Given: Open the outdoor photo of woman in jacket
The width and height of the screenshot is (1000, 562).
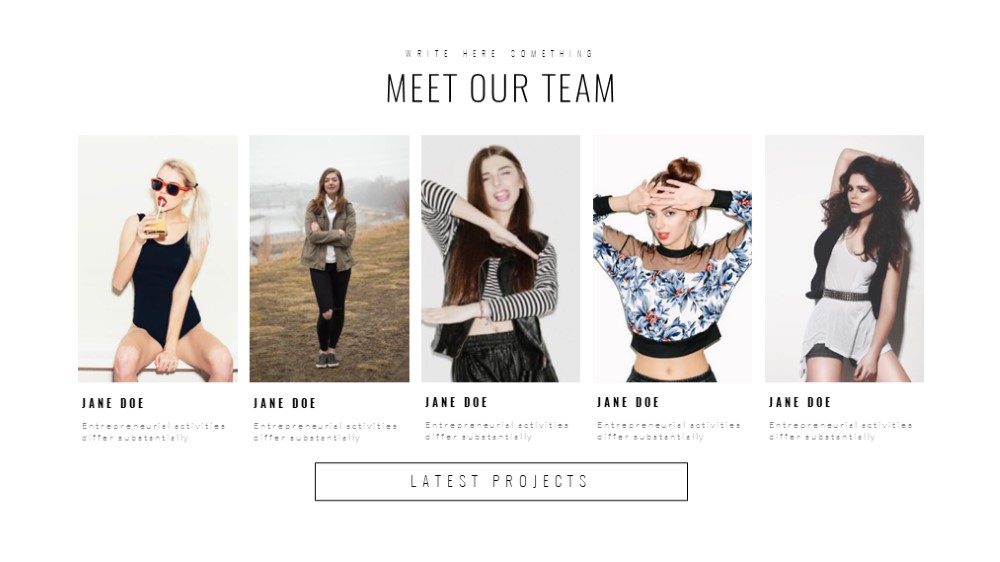Looking at the screenshot, I should click(x=329, y=258).
